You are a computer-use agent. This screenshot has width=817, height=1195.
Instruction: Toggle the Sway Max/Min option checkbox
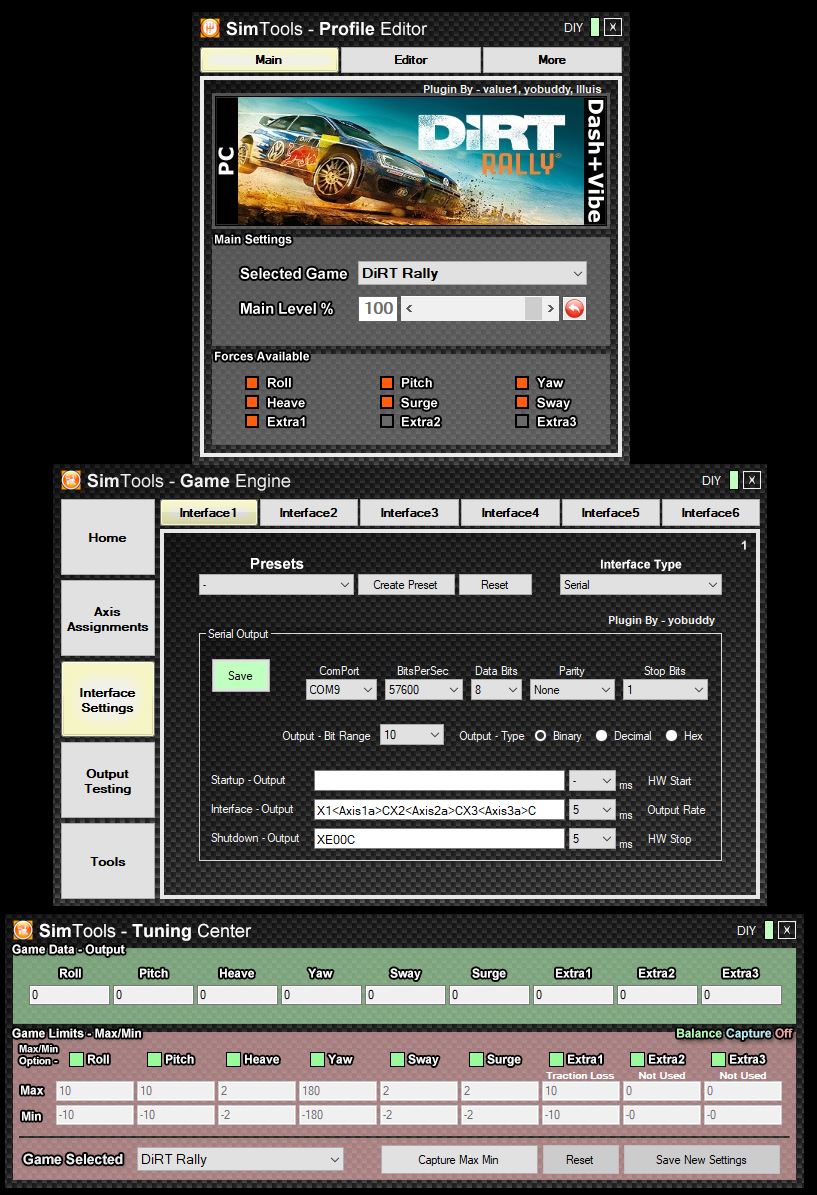(x=397, y=1059)
